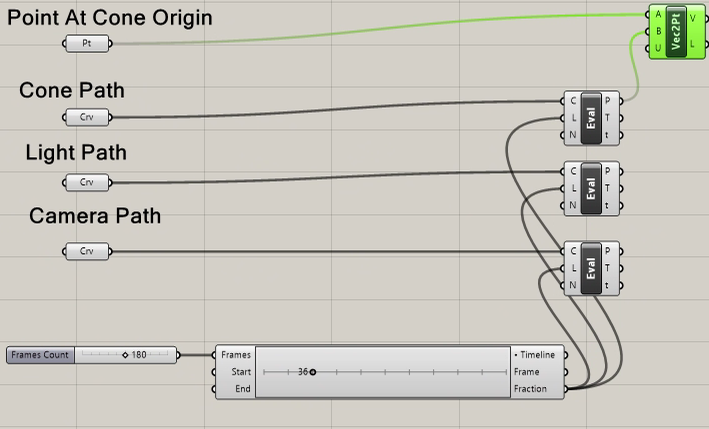The width and height of the screenshot is (709, 429).
Task: Select the Crv parameter under Light Path
Action: (x=86, y=182)
